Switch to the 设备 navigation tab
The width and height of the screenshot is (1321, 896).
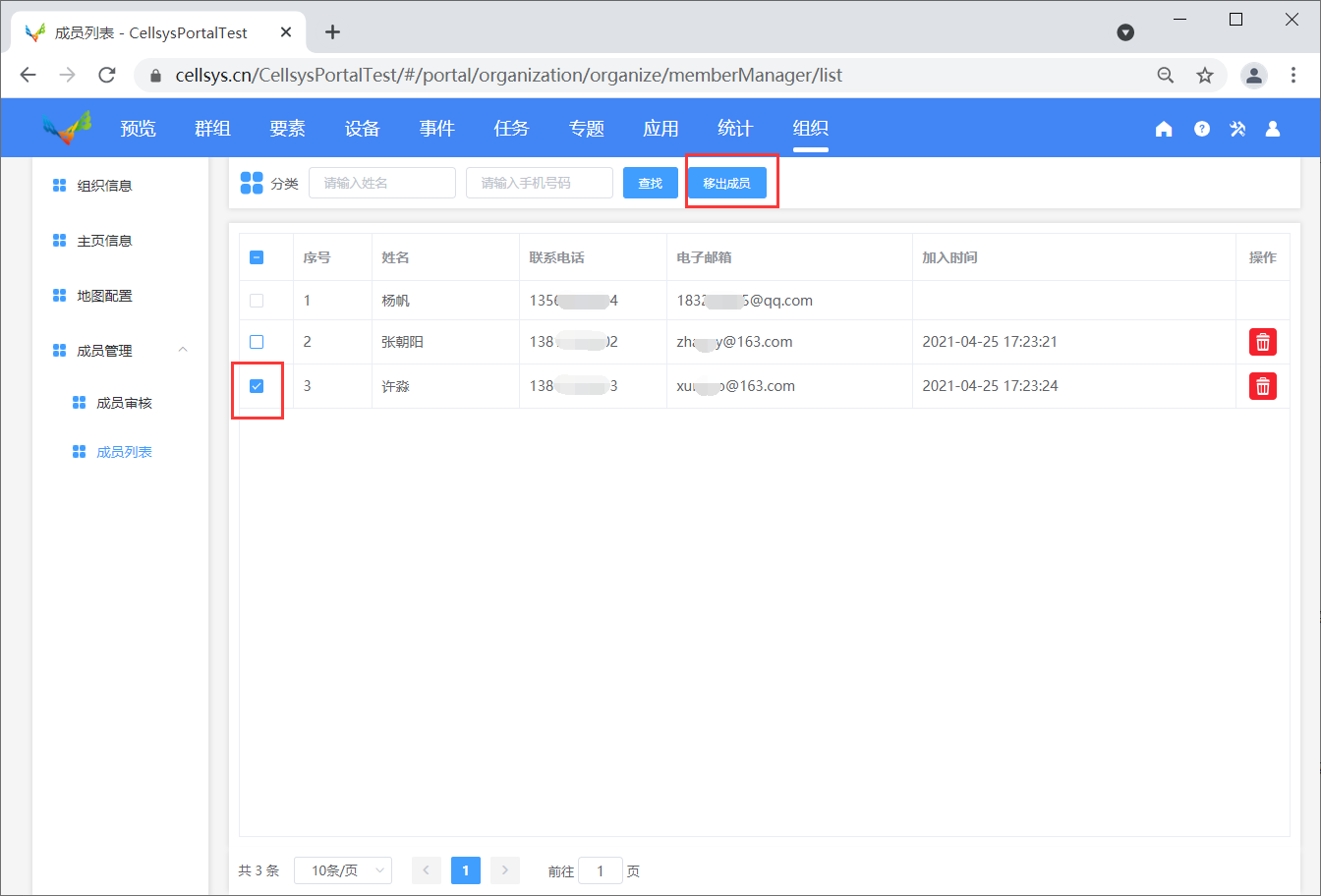pos(362,129)
